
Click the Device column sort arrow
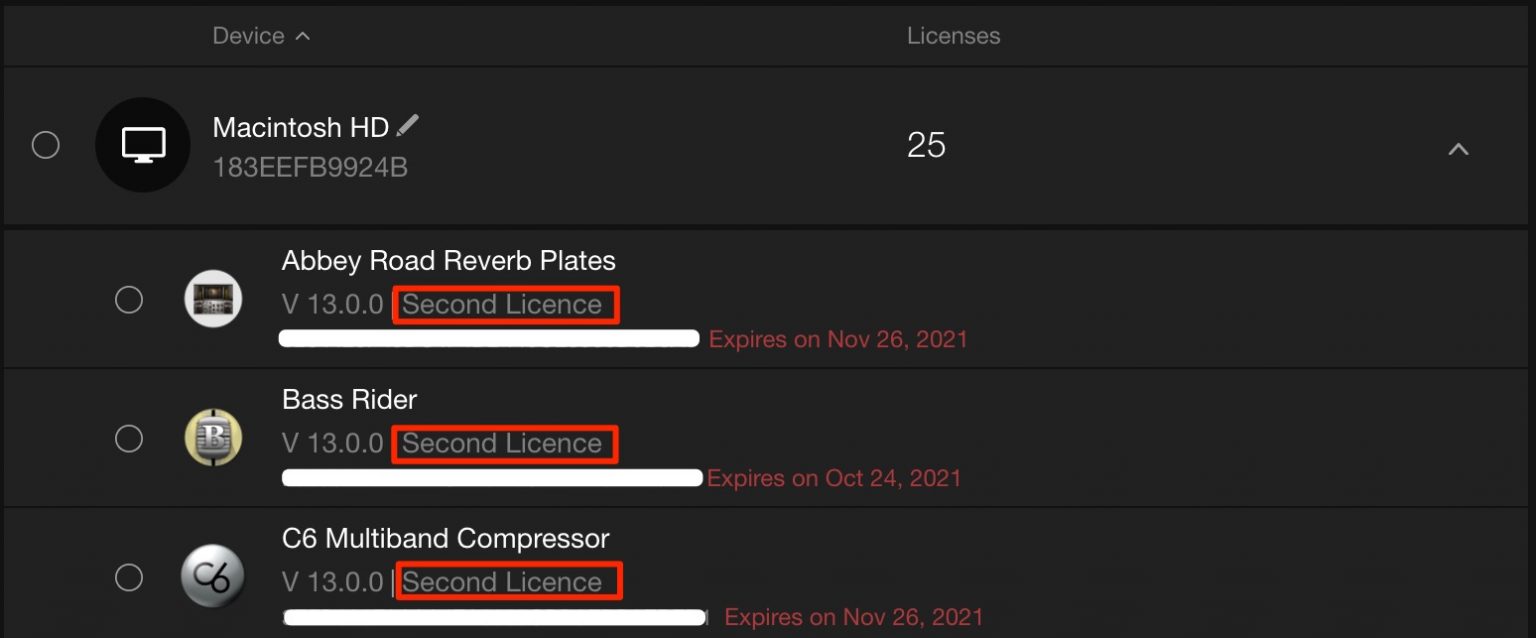coord(303,36)
